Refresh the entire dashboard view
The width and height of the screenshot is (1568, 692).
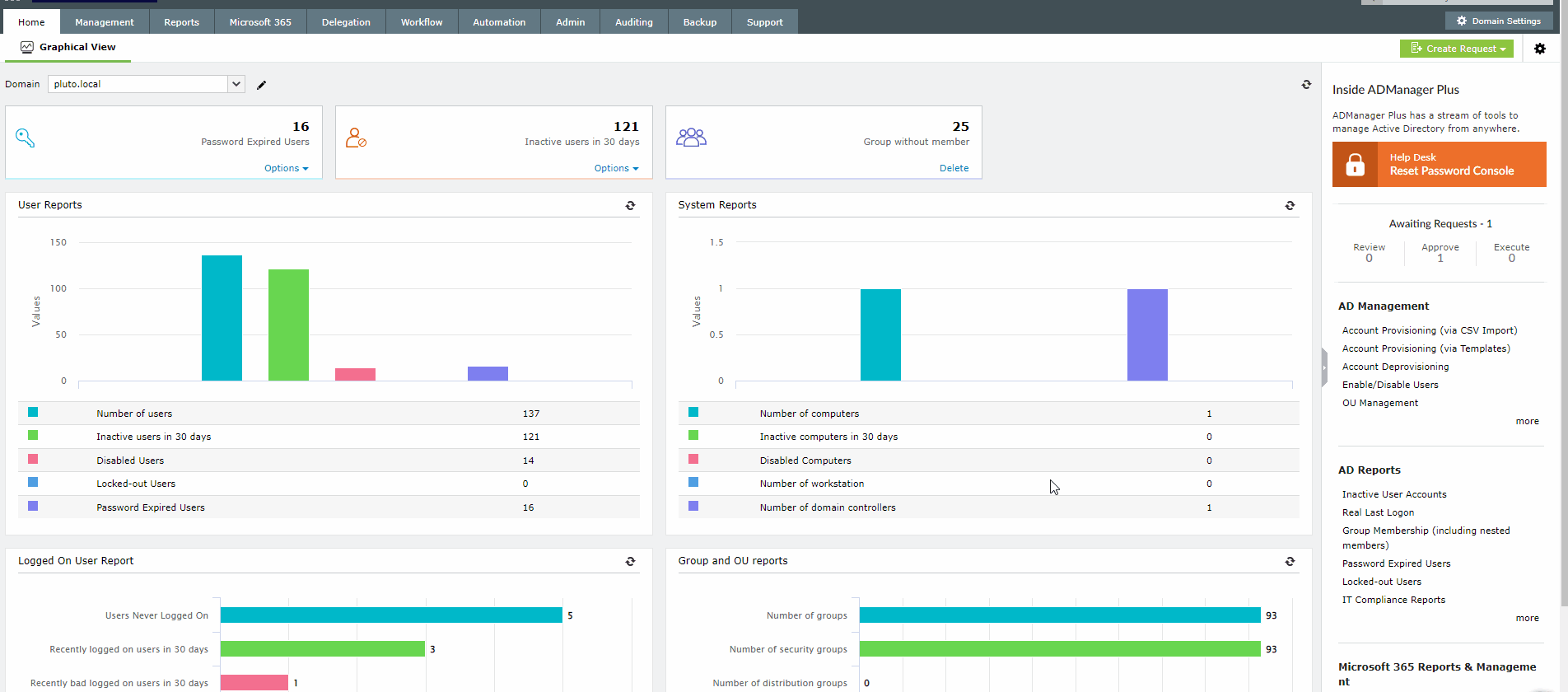point(1306,85)
